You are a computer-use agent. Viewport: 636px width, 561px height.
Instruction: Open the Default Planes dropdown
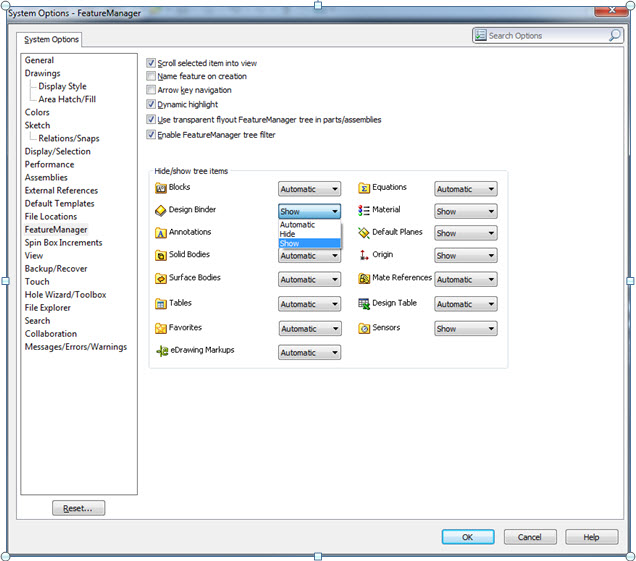466,233
